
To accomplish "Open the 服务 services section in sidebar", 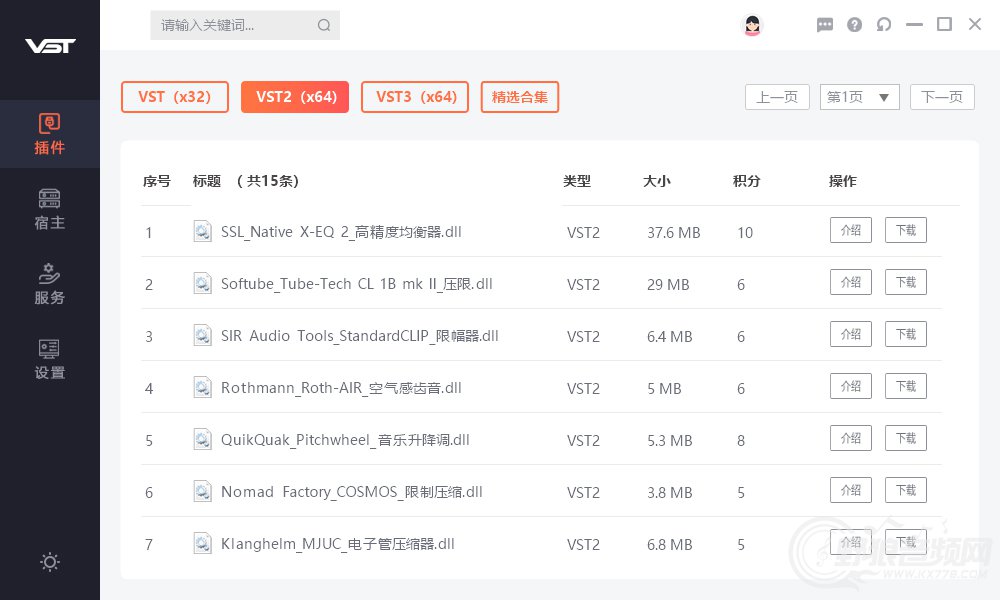I will point(50,284).
